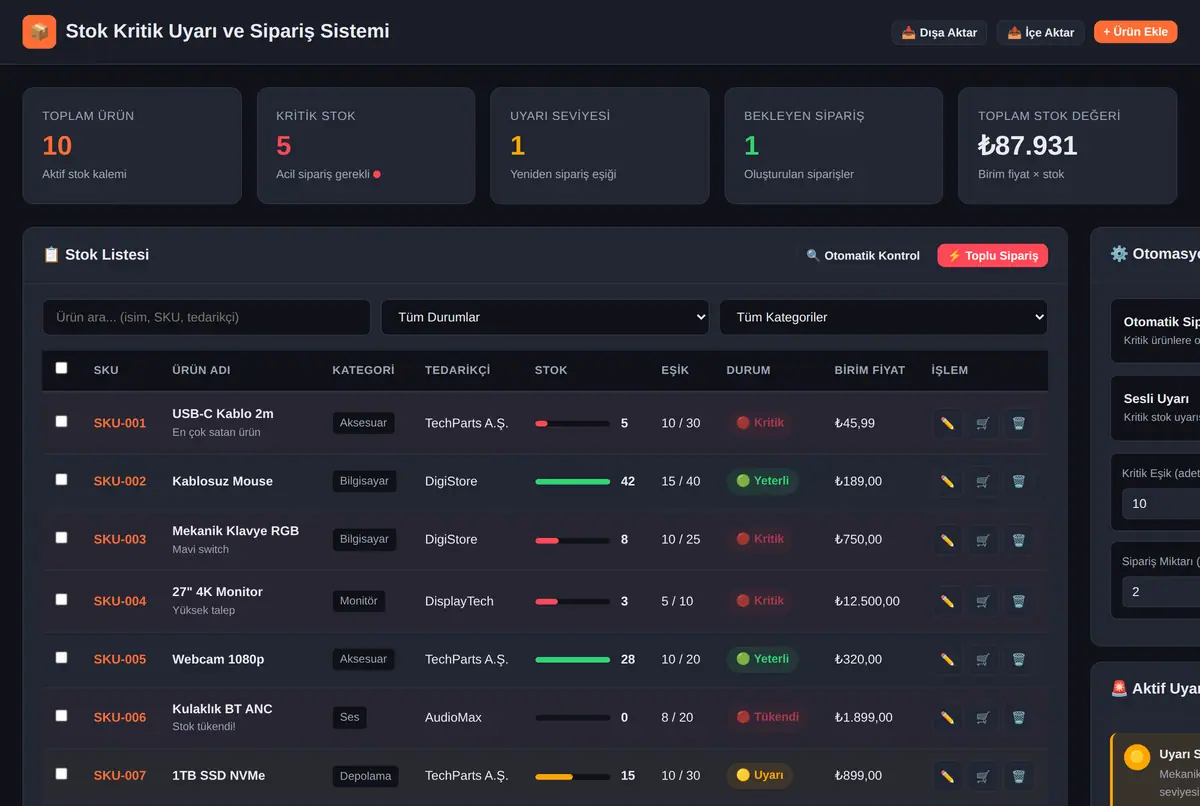
Task: Edit Webcam 1080p with pencil icon
Action: pos(947,659)
